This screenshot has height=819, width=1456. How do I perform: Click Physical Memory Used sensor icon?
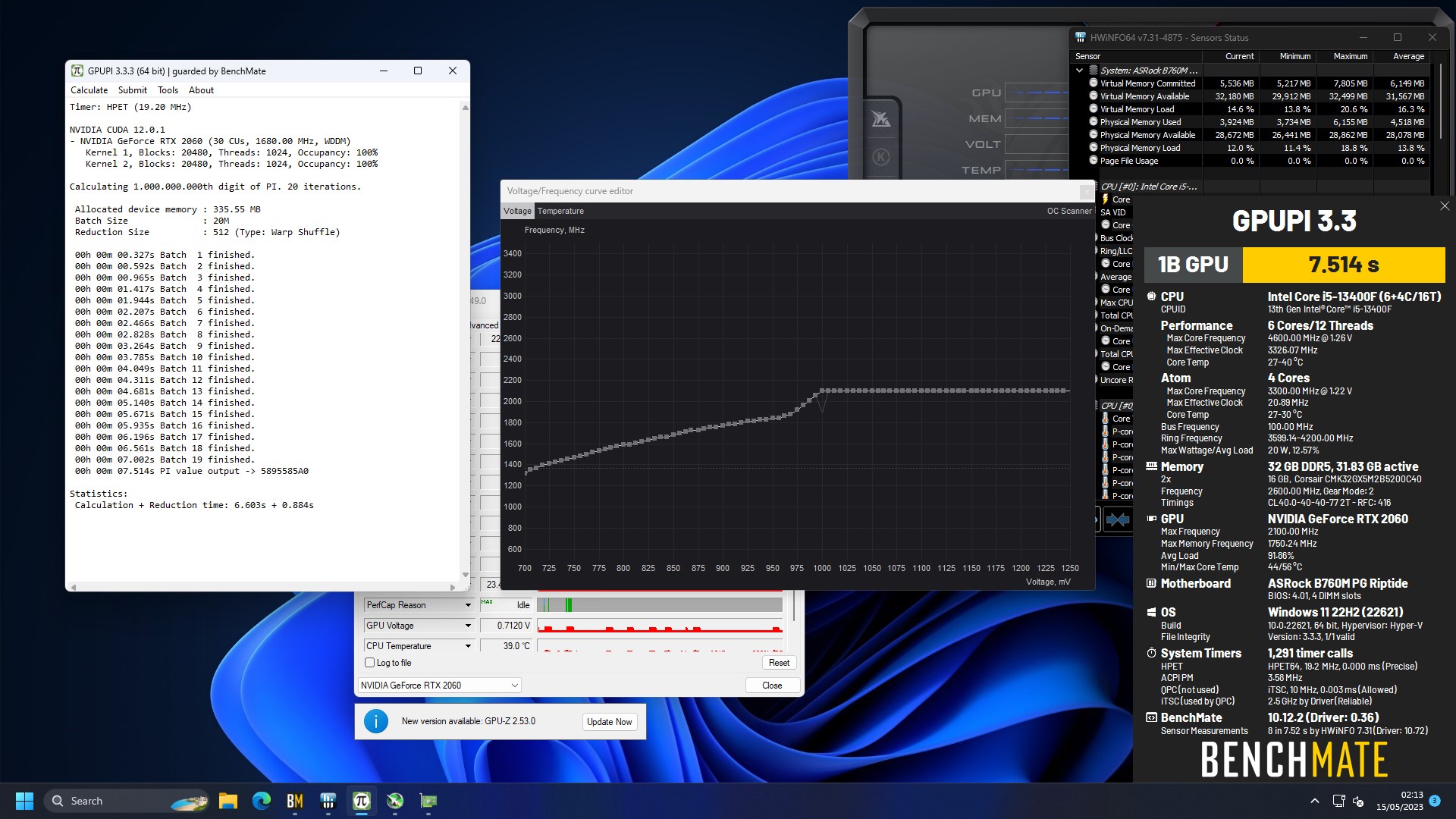coord(1094,121)
